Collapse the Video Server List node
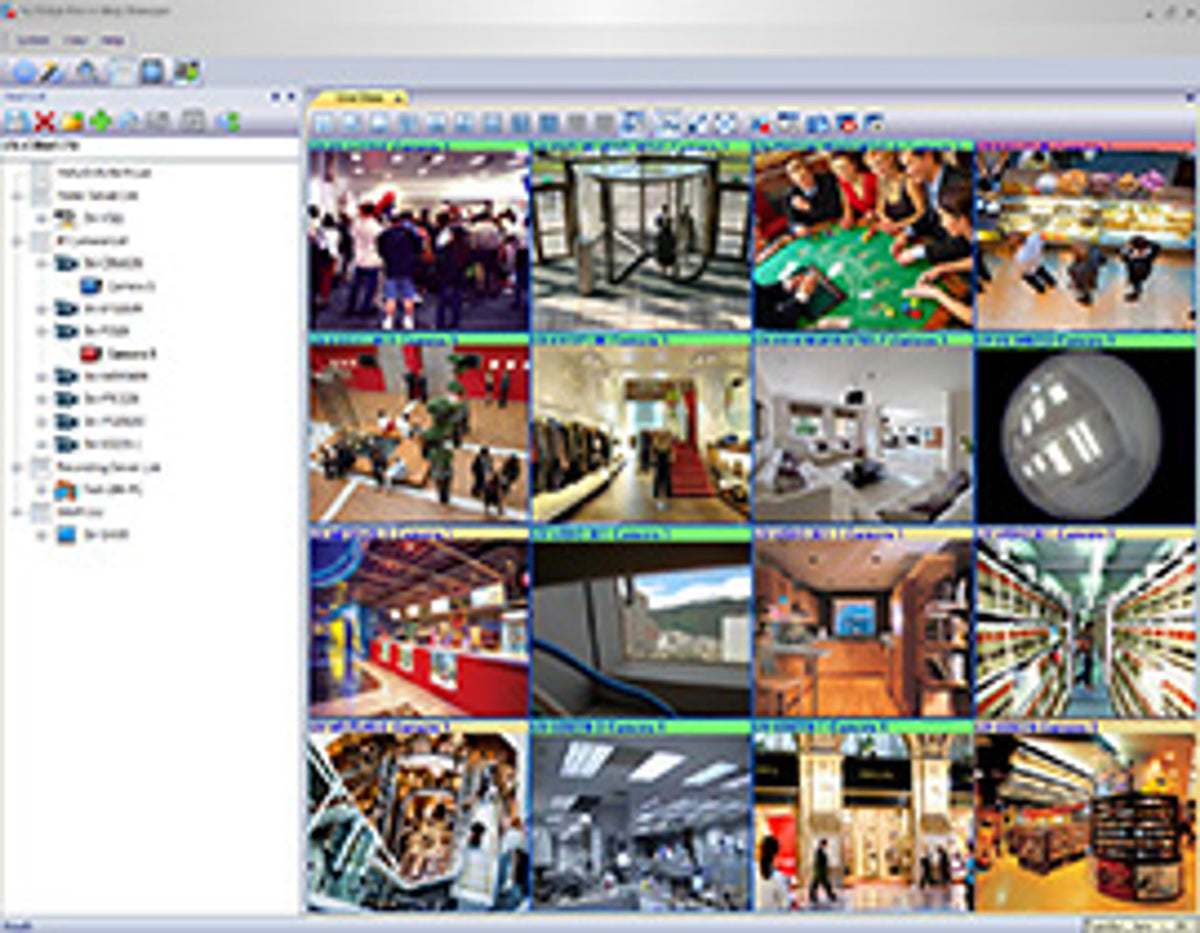Viewport: 1200px width, 933px height. tap(17, 195)
